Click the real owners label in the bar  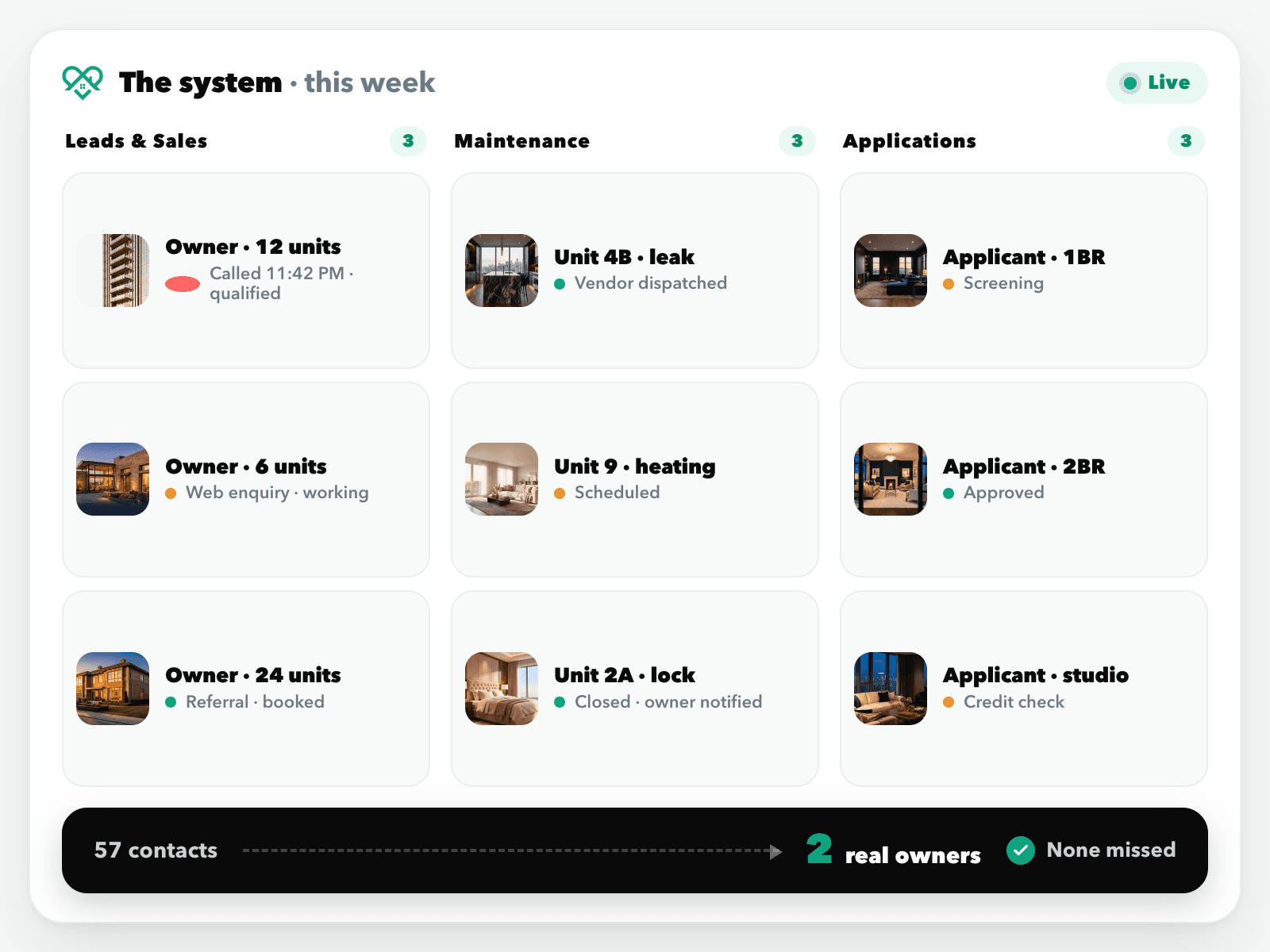(x=913, y=855)
